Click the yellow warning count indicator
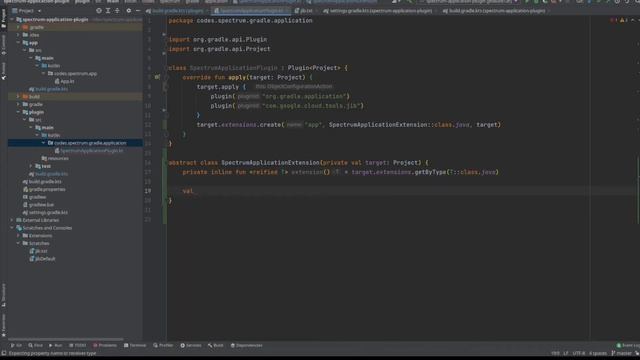This screenshot has height=360, width=640. 624,20
